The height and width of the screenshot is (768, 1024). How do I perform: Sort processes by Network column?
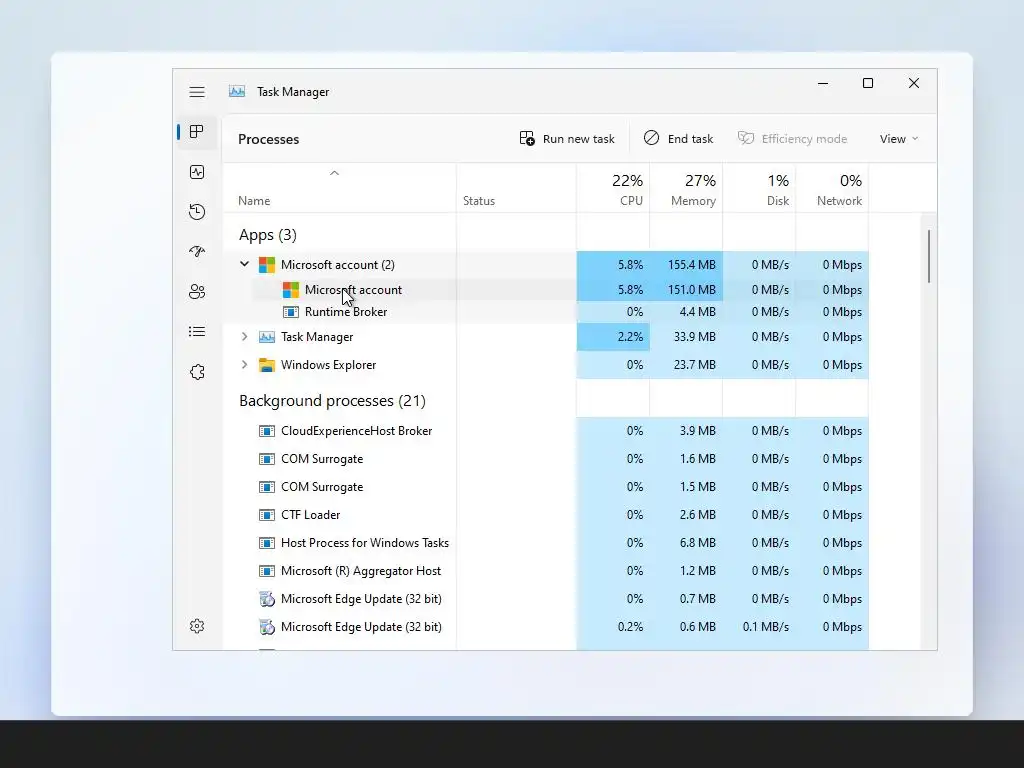[833, 188]
